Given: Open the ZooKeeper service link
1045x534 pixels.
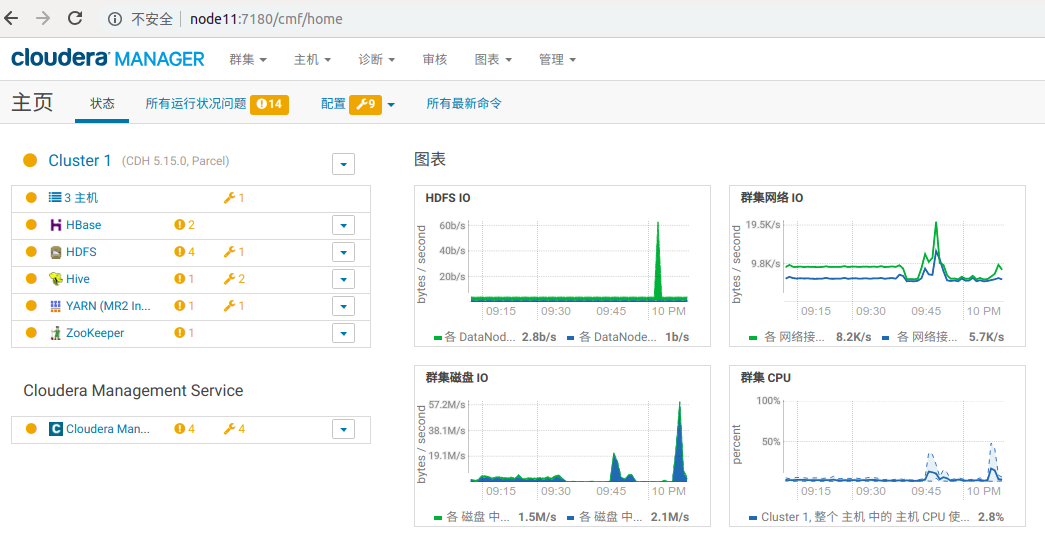Looking at the screenshot, I should click(x=95, y=333).
